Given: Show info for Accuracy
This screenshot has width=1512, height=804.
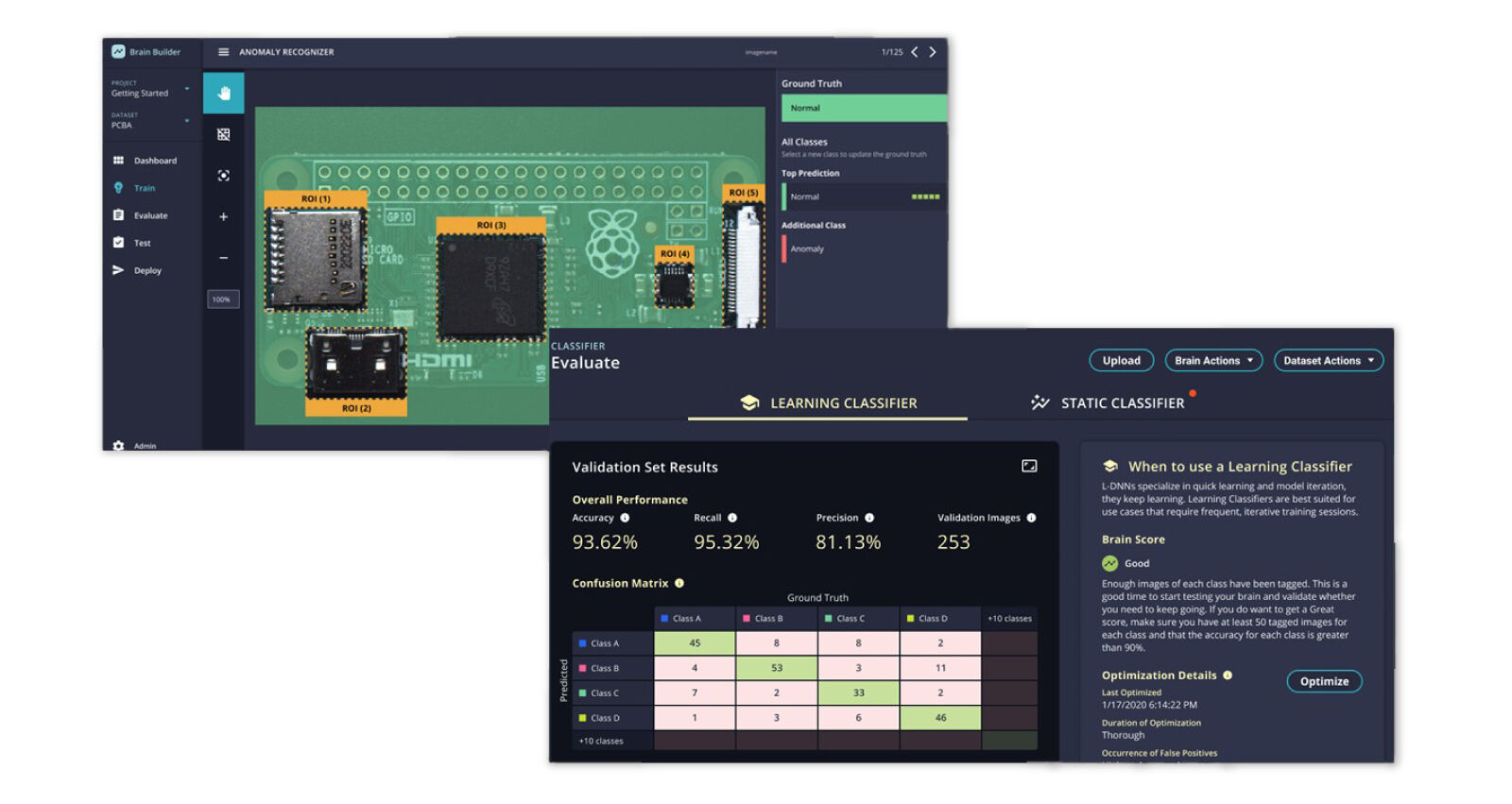Looking at the screenshot, I should click(x=625, y=518).
